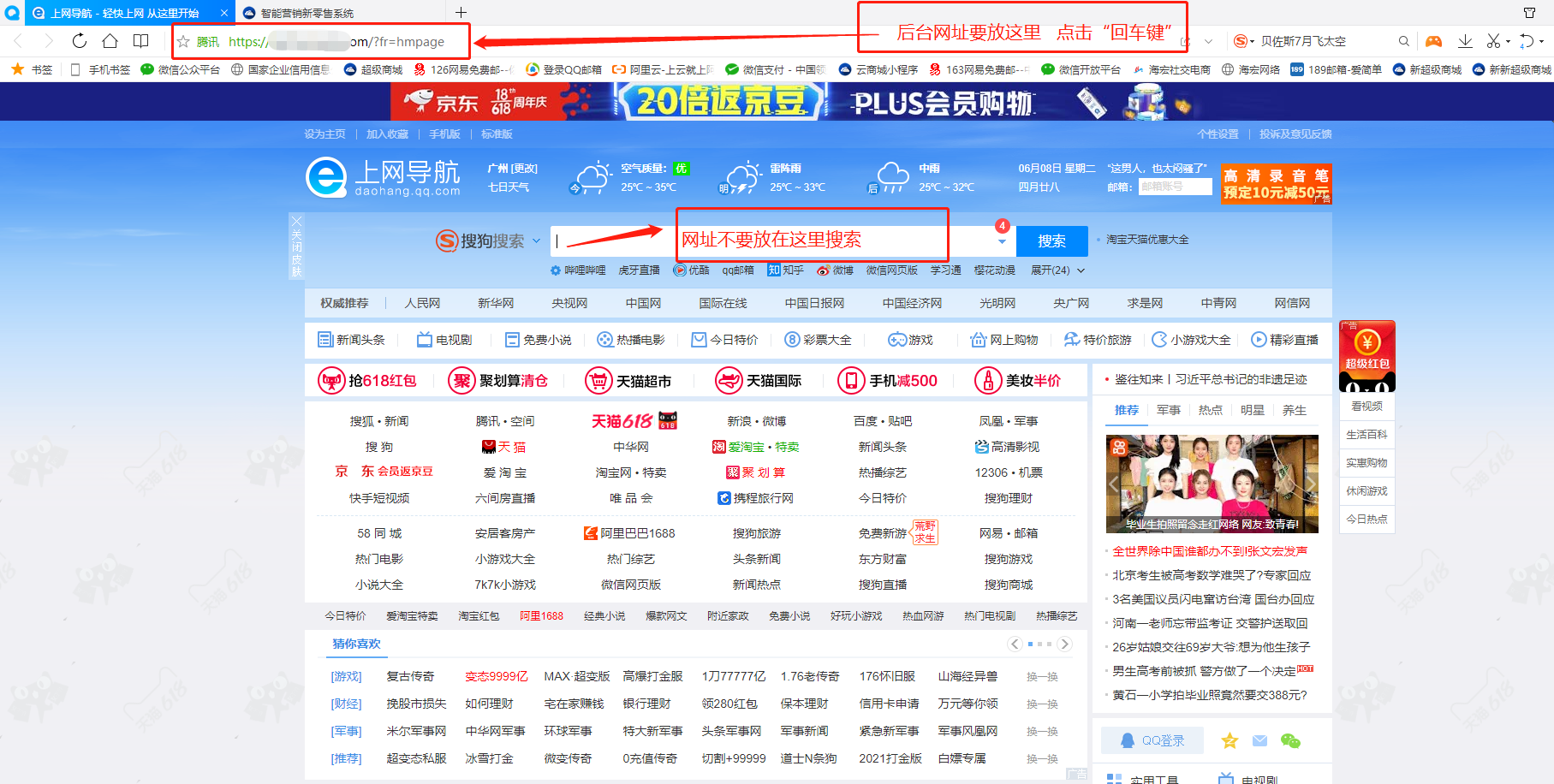This screenshot has height=784, width=1554.
Task: Click the JD 618 top banner ad
Action: [777, 102]
